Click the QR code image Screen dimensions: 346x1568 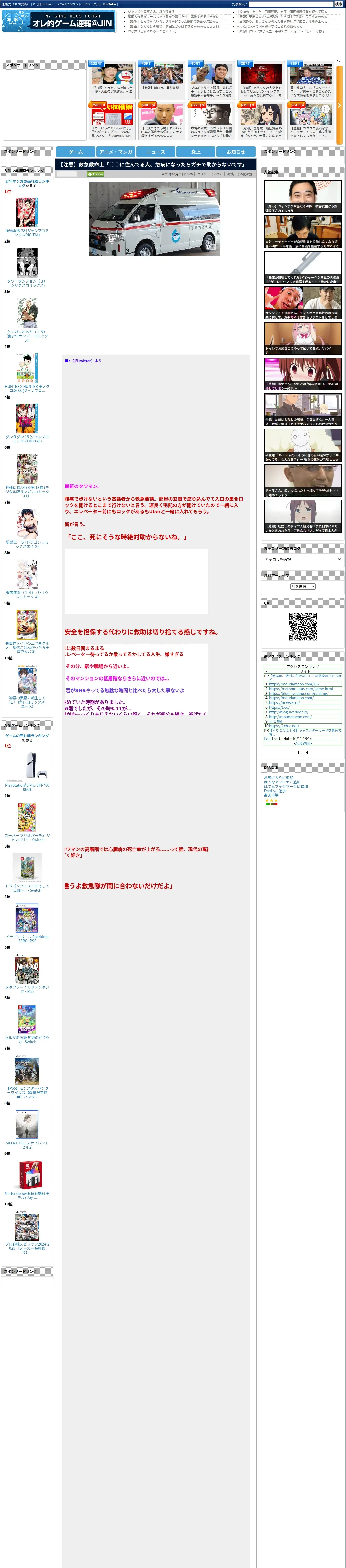(303, 626)
